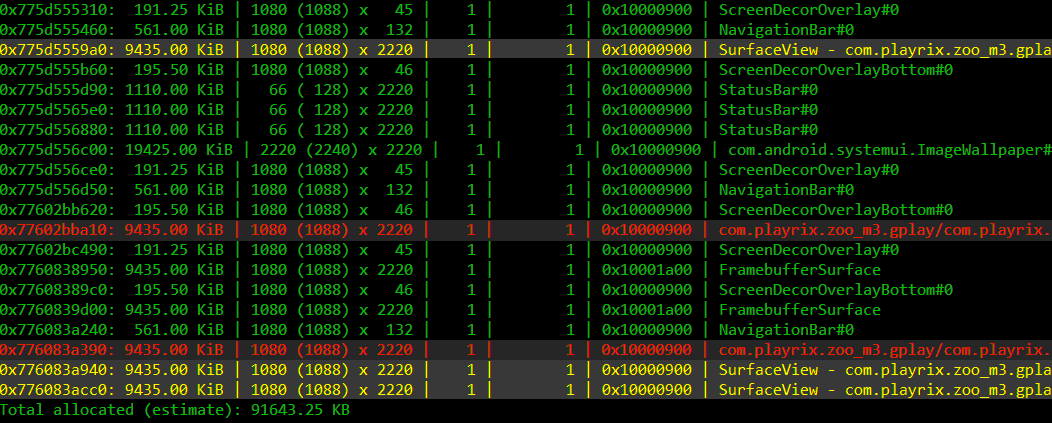Select highlighted address 0x775d5559a0

pos(57,50)
